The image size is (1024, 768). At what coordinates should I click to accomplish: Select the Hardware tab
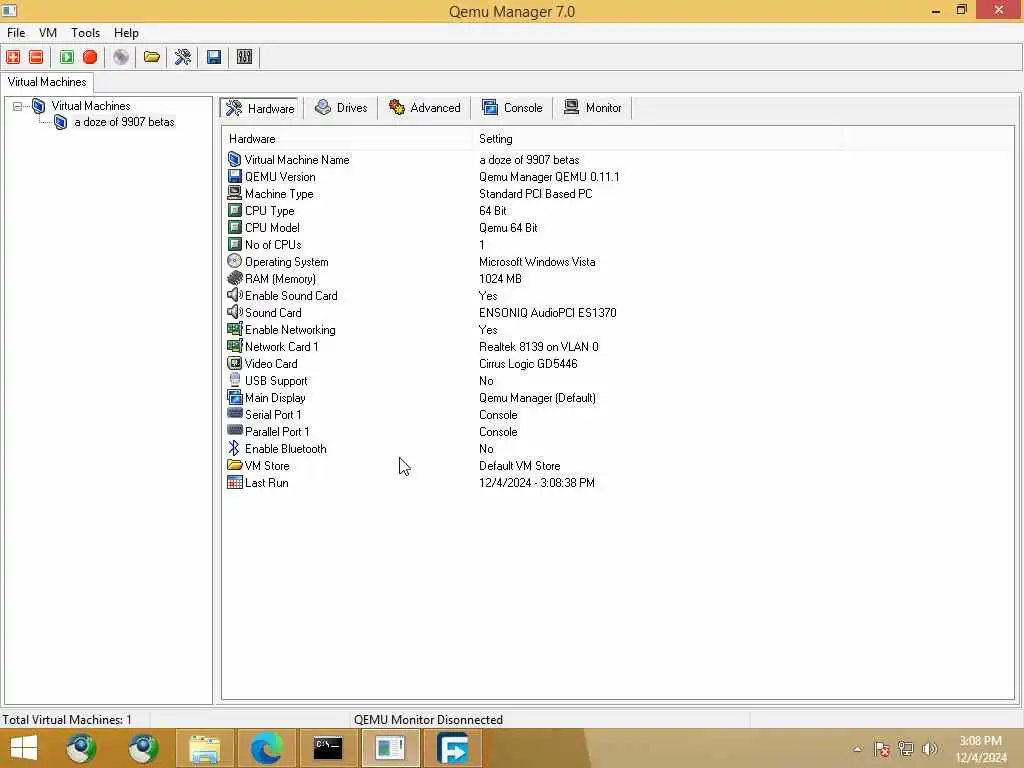tap(261, 108)
